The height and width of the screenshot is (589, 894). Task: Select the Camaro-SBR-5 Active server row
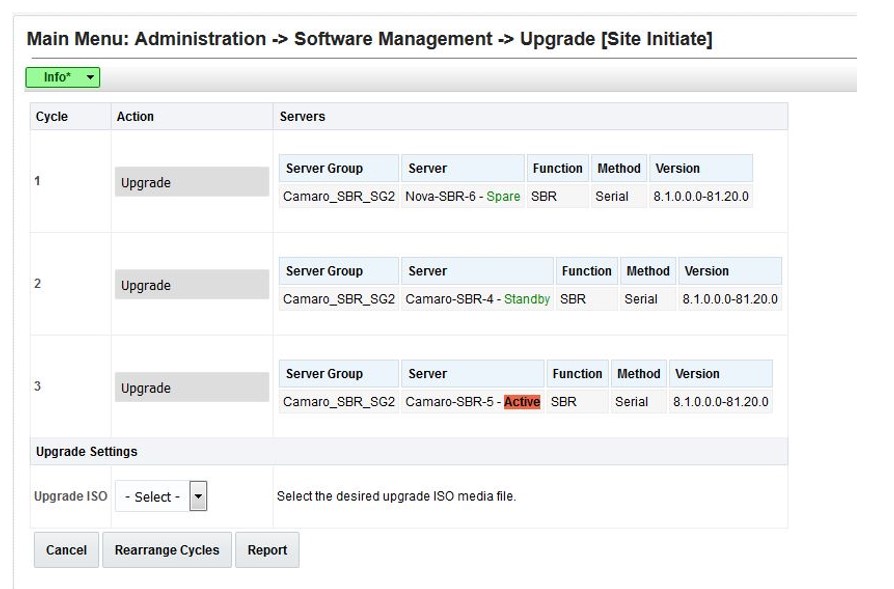click(472, 402)
